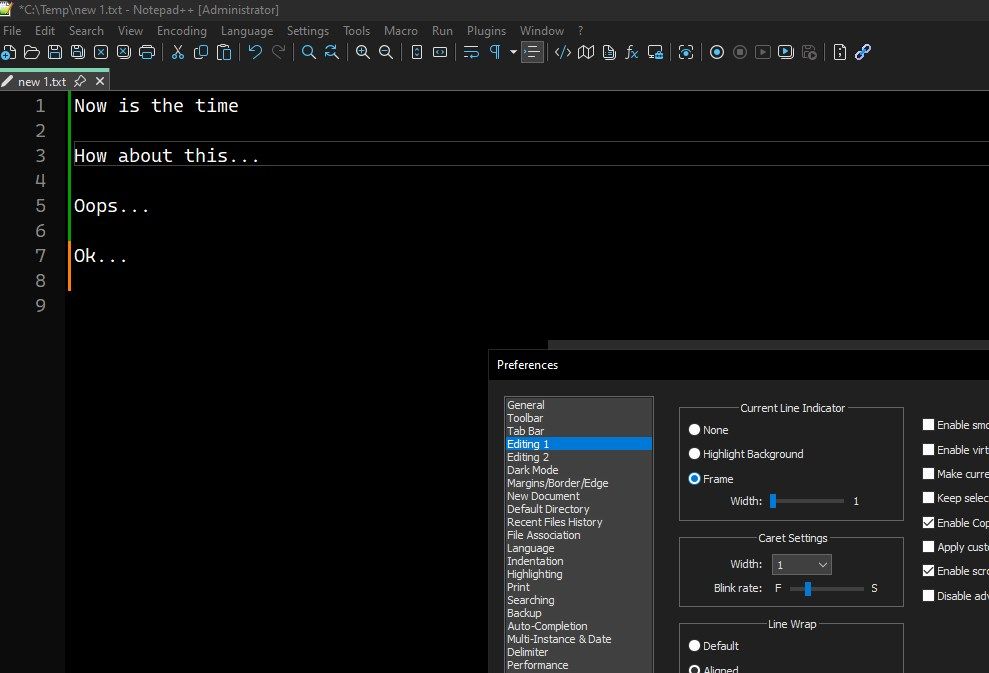Select Default line wrap option

pos(694,646)
